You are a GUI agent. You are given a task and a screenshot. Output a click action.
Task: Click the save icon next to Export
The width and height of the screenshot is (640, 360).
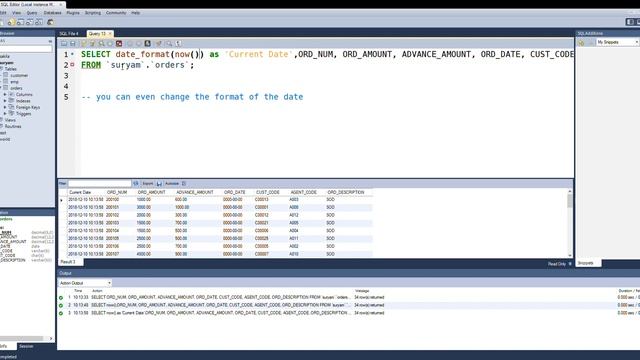click(x=159, y=184)
